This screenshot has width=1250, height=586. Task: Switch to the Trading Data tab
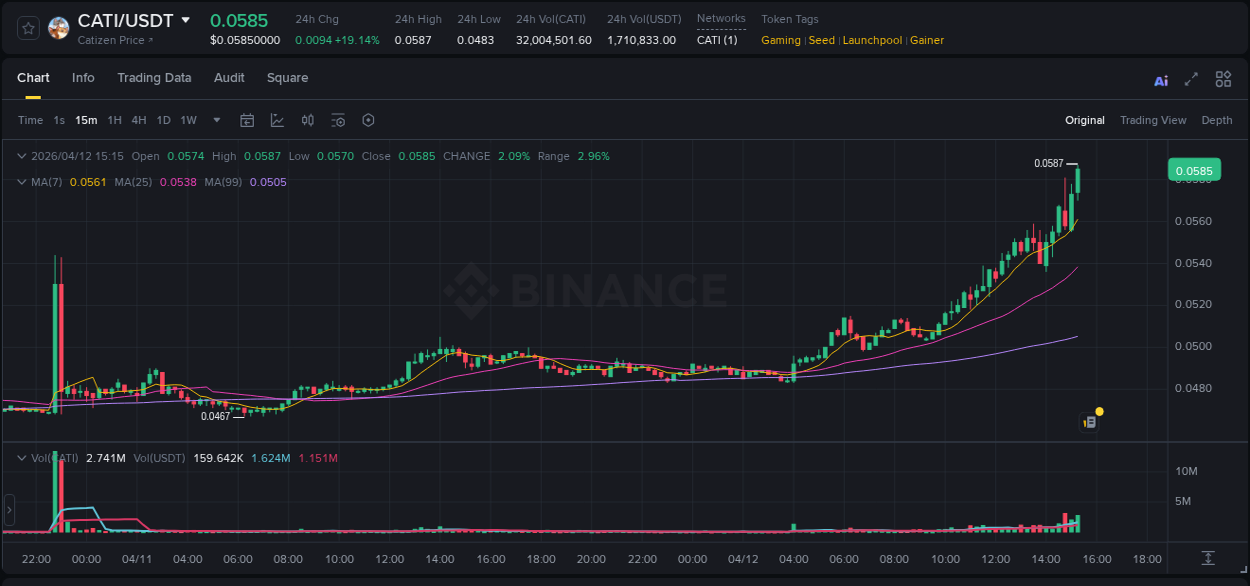154,78
